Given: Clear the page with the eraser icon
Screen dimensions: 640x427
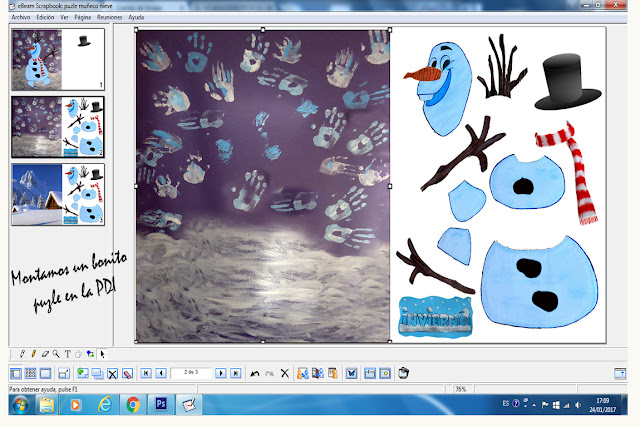Looking at the screenshot, I should (x=127, y=373).
